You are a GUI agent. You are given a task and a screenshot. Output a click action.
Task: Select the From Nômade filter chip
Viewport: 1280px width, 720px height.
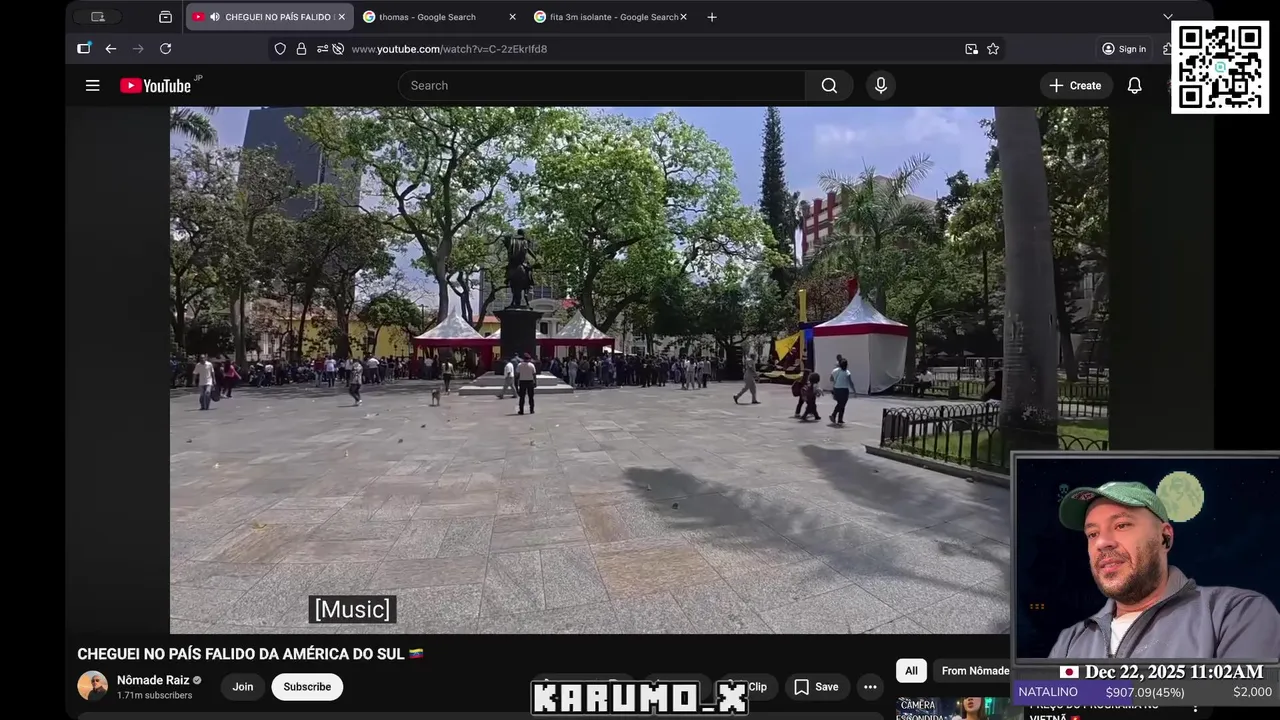[x=975, y=671]
